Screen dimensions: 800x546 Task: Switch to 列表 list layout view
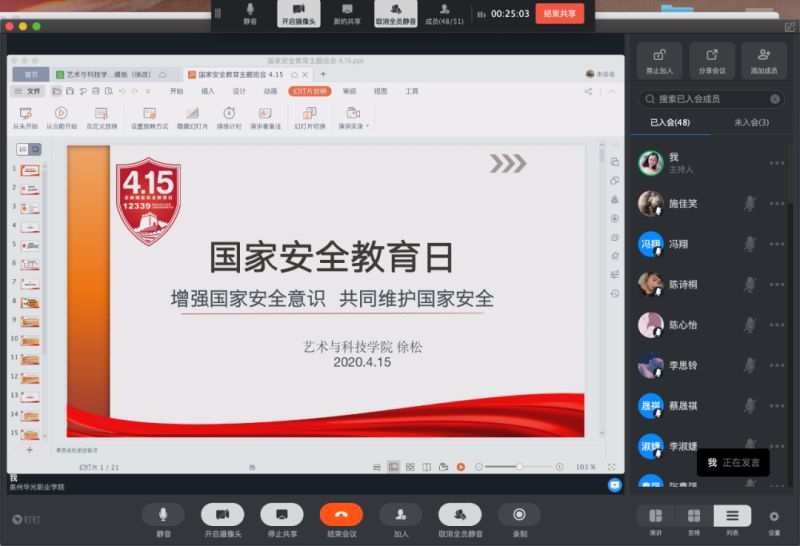732,516
